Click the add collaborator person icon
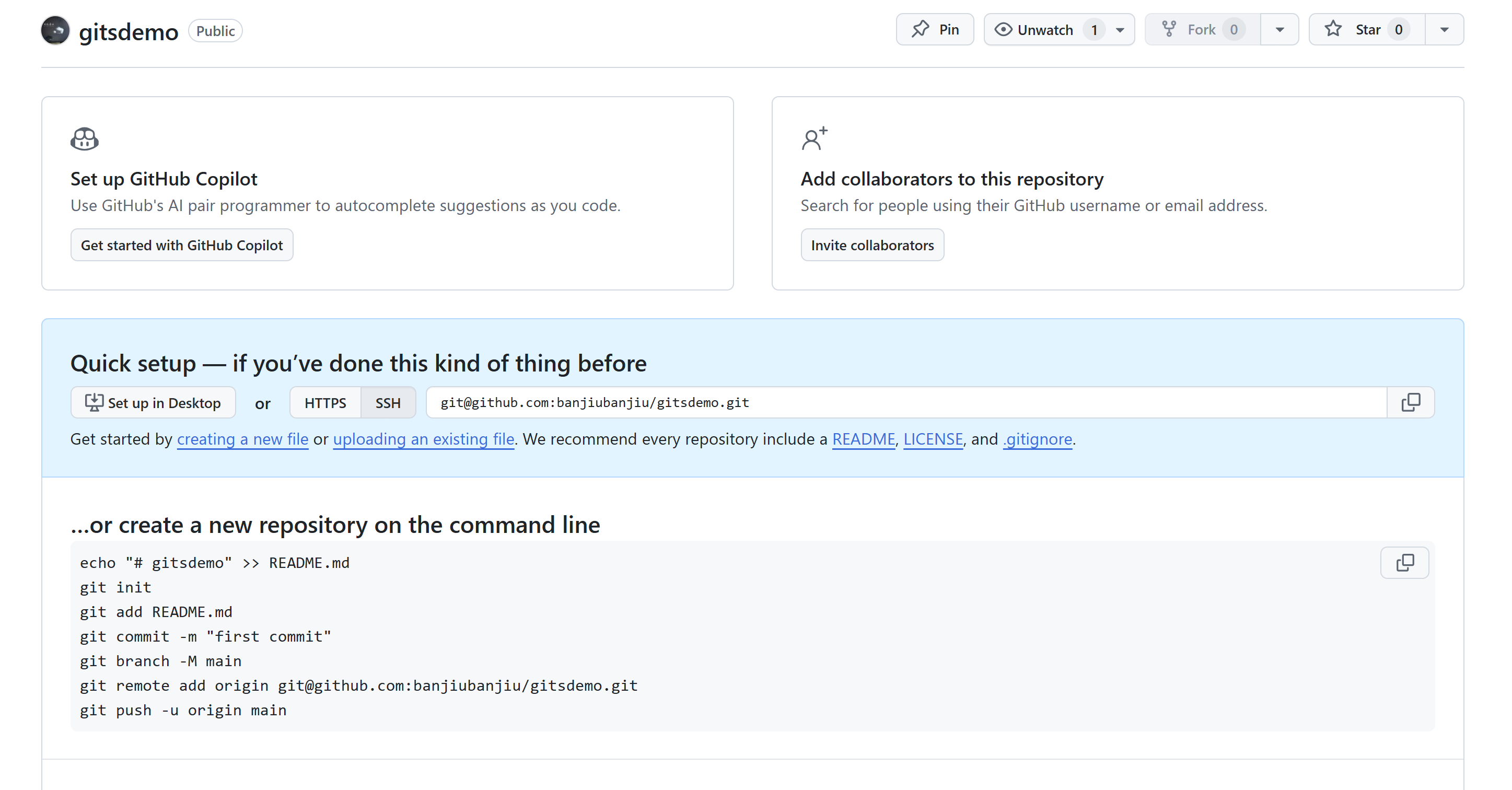 815,138
